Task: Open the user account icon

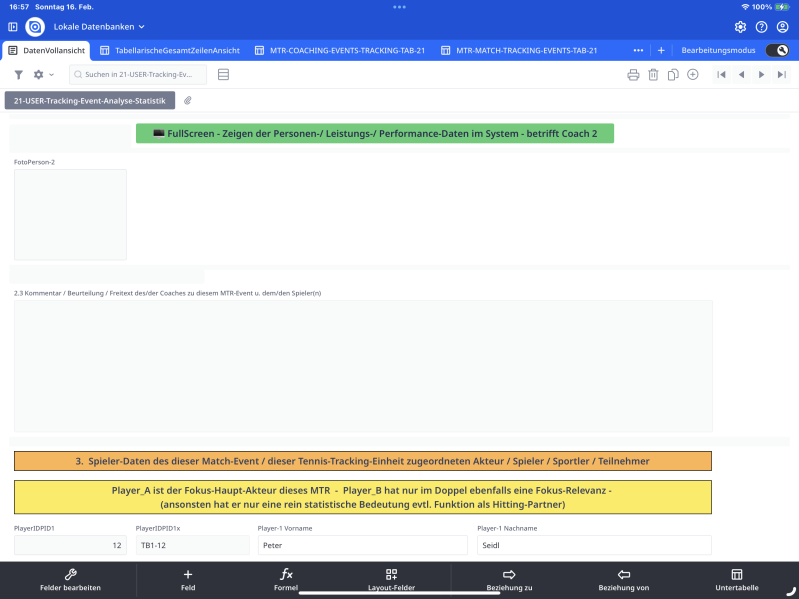Action: (x=782, y=27)
